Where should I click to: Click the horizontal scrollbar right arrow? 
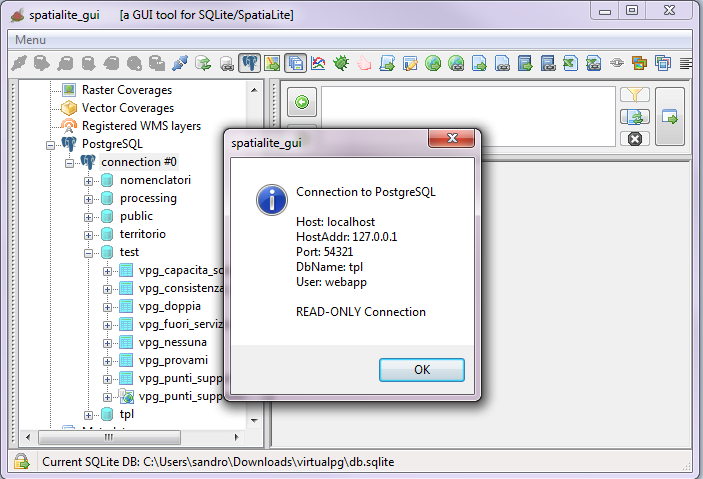point(236,437)
